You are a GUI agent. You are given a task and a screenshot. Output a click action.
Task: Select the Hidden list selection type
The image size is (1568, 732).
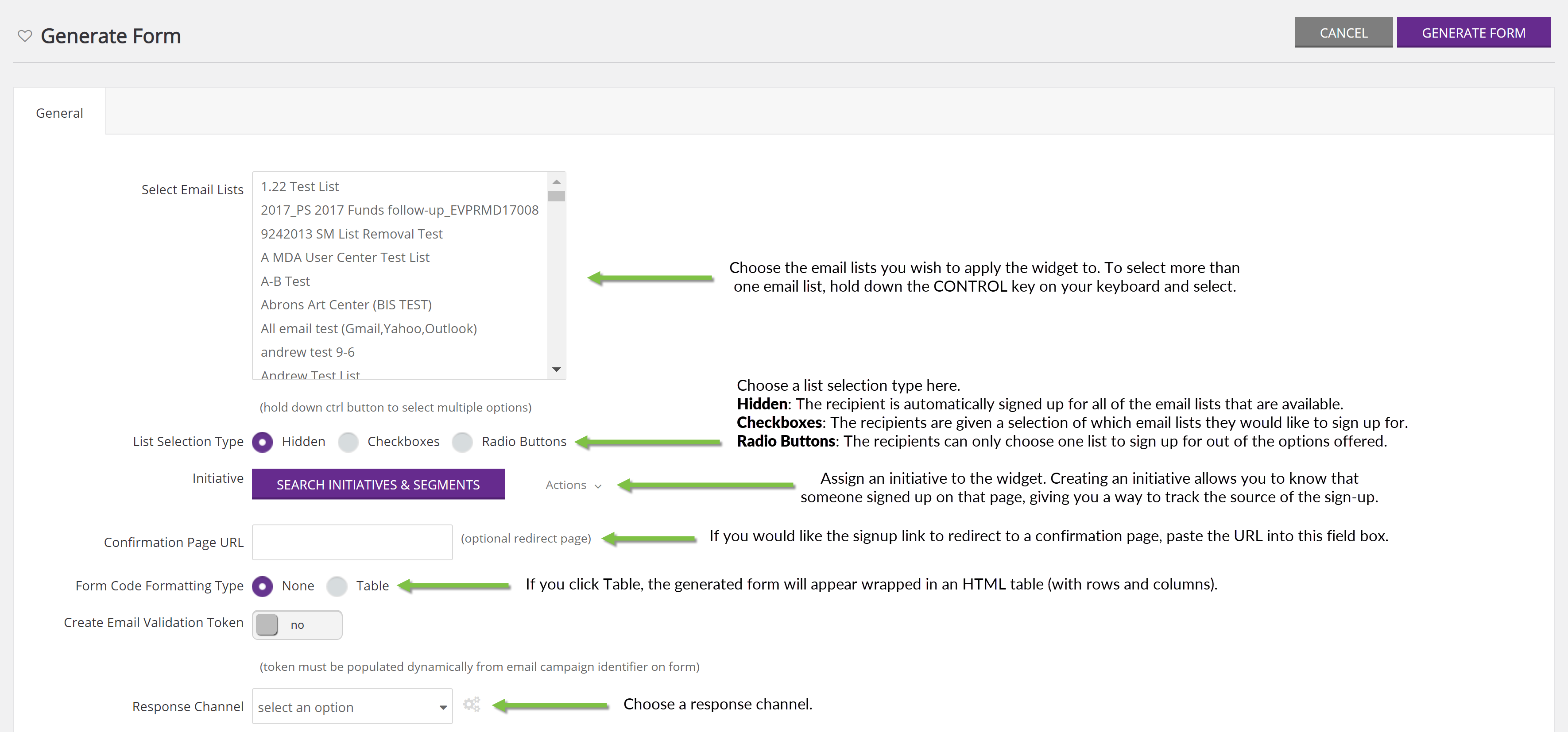click(262, 442)
